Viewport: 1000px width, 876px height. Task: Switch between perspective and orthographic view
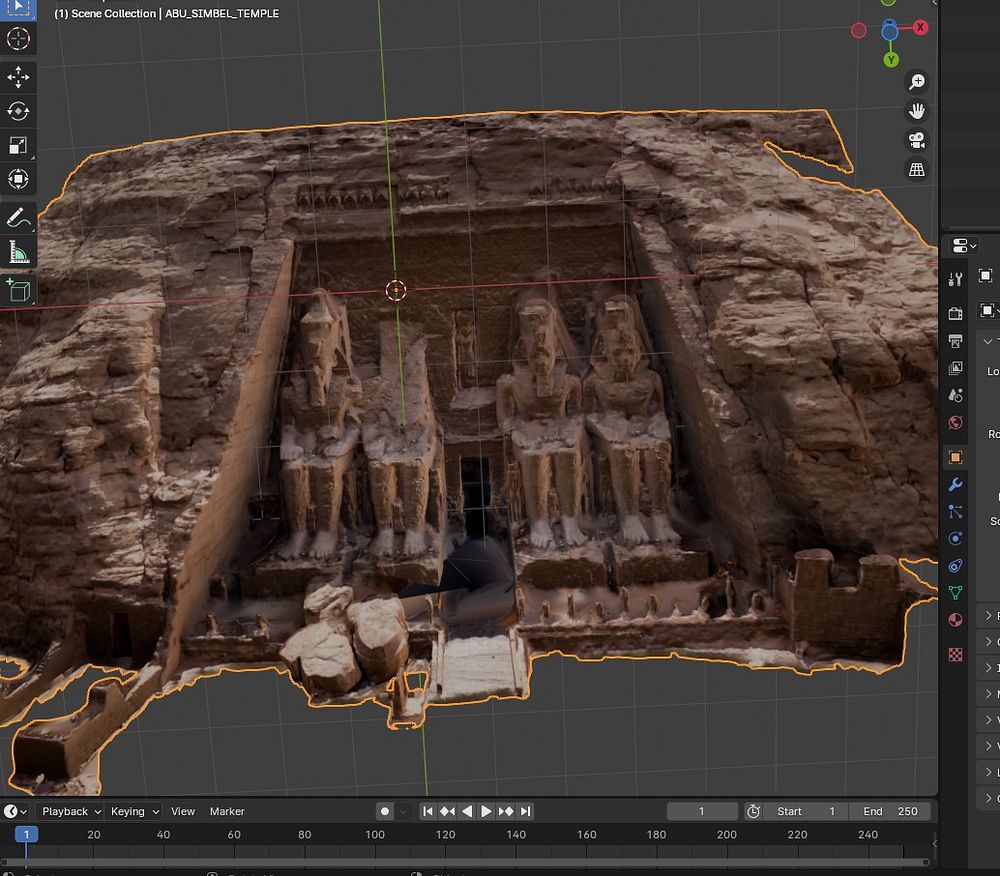click(x=916, y=170)
